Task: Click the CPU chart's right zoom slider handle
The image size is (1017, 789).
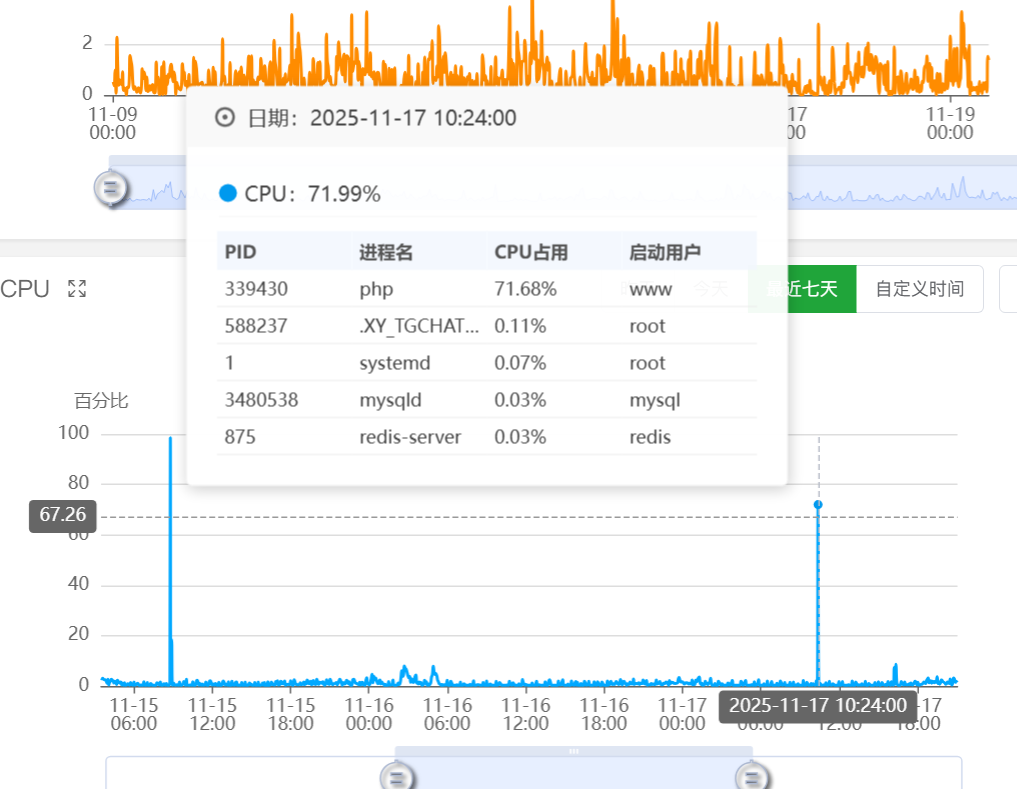Action: point(751,776)
